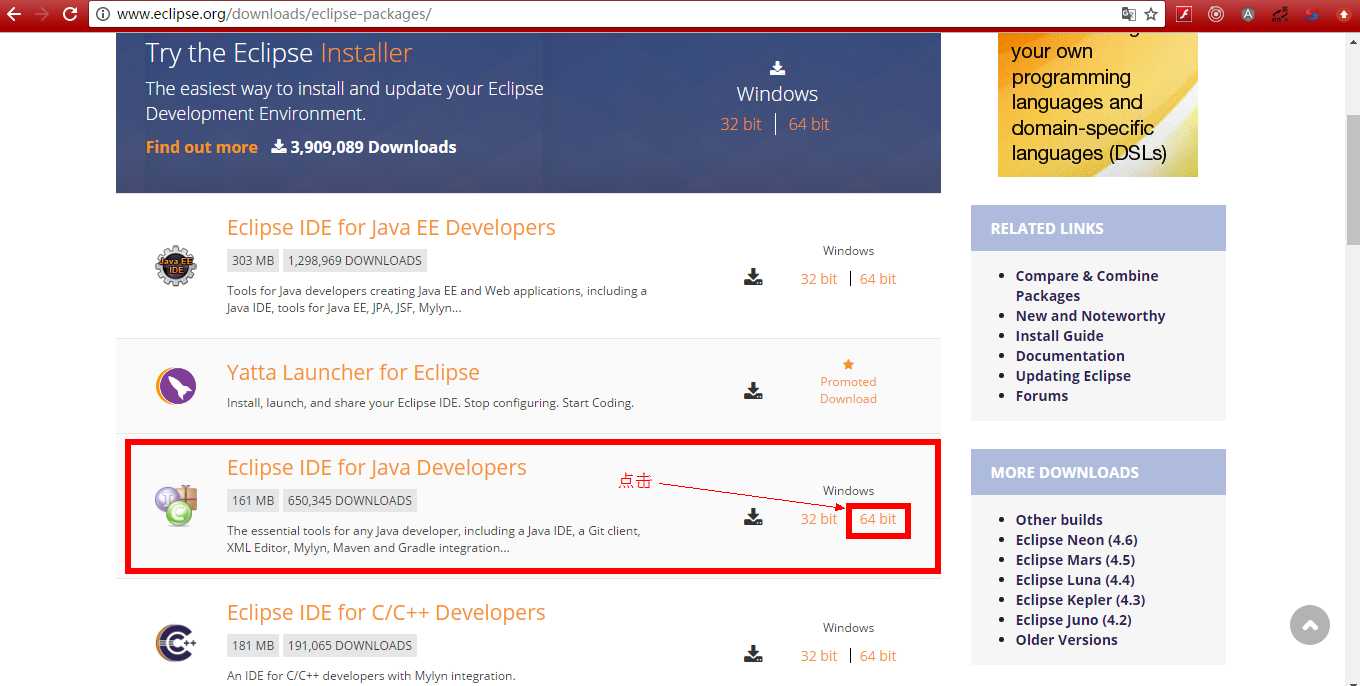Click the '161 MB' size badge

(253, 500)
